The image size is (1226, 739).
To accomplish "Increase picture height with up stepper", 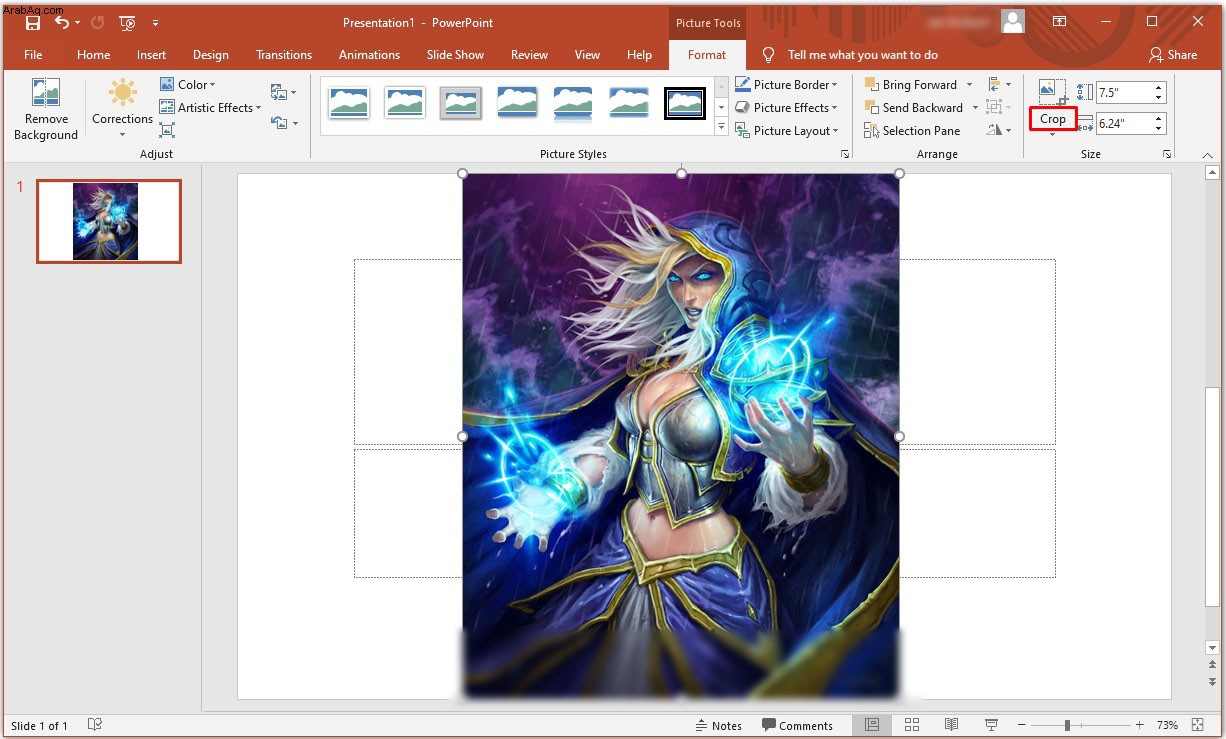I will (1159, 87).
